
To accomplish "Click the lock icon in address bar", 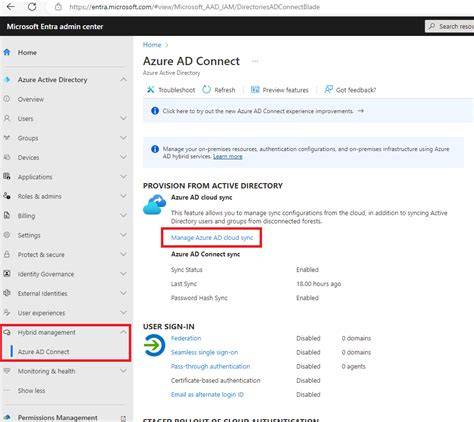I will point(58,7).
